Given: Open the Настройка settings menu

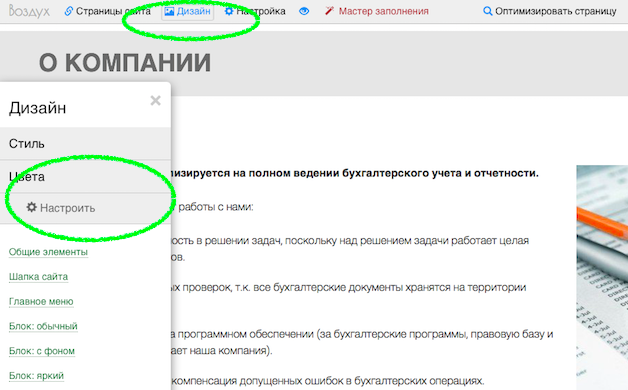Looking at the screenshot, I should click(255, 11).
